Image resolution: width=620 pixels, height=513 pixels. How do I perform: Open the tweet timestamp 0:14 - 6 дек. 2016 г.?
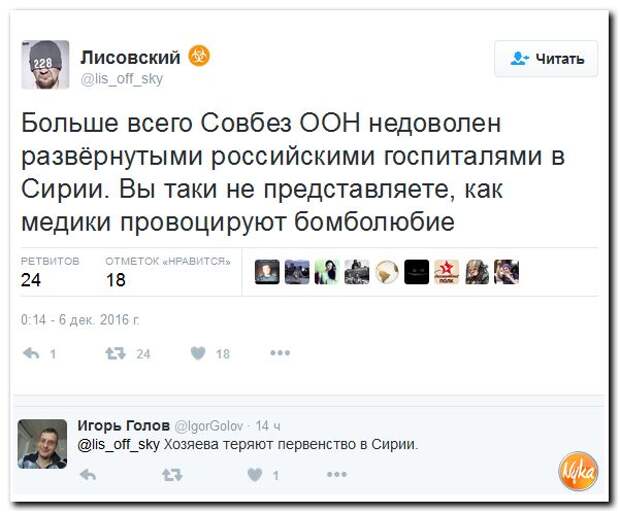[80, 320]
